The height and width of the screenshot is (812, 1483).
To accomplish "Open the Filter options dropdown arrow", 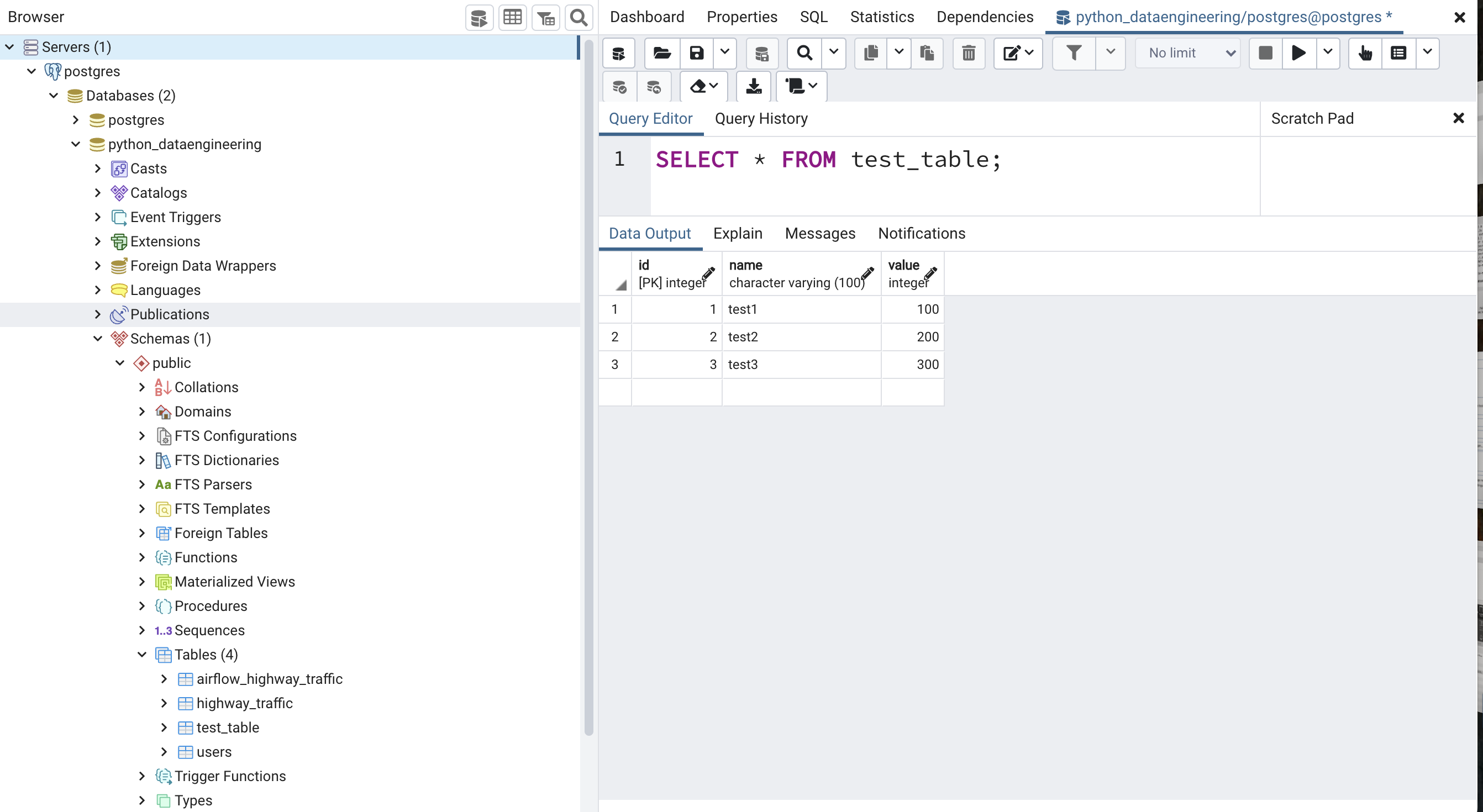I will pyautogui.click(x=1111, y=53).
